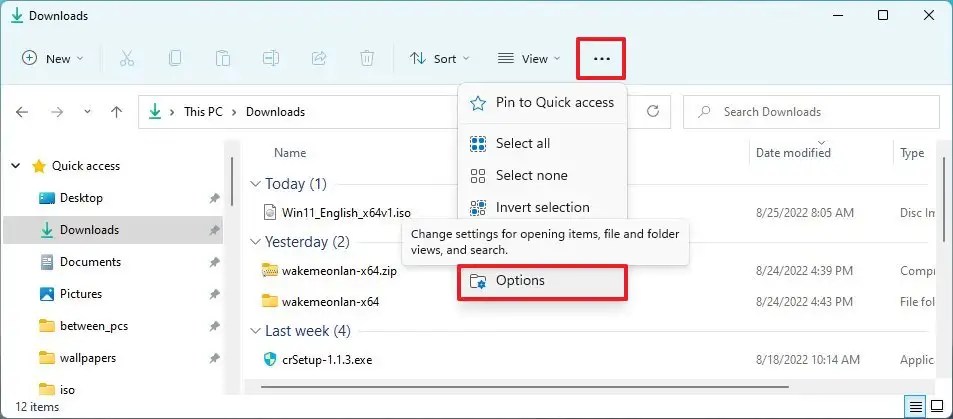This screenshot has width=953, height=419.
Task: Open Documents folder in Quick access
Action: tap(90, 262)
